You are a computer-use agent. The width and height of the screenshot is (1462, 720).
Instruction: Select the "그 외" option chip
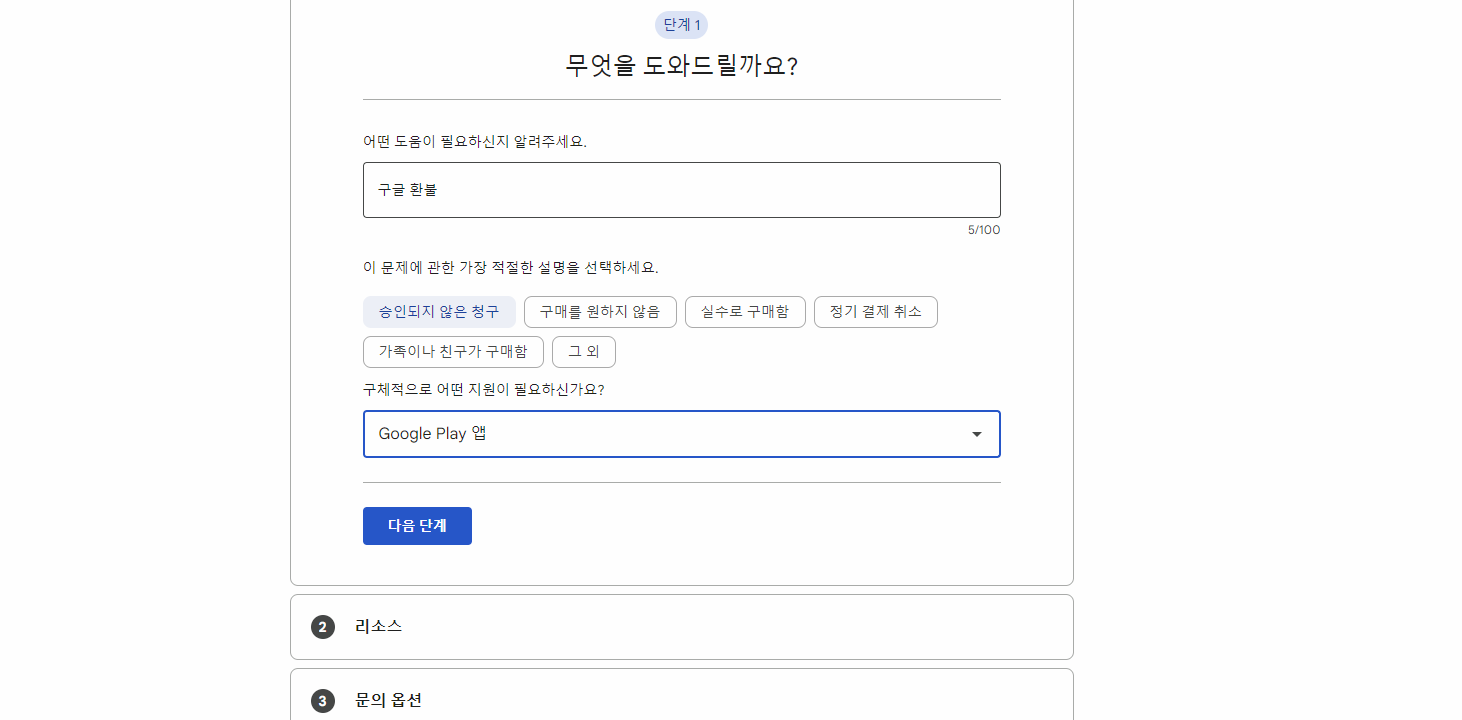(583, 351)
